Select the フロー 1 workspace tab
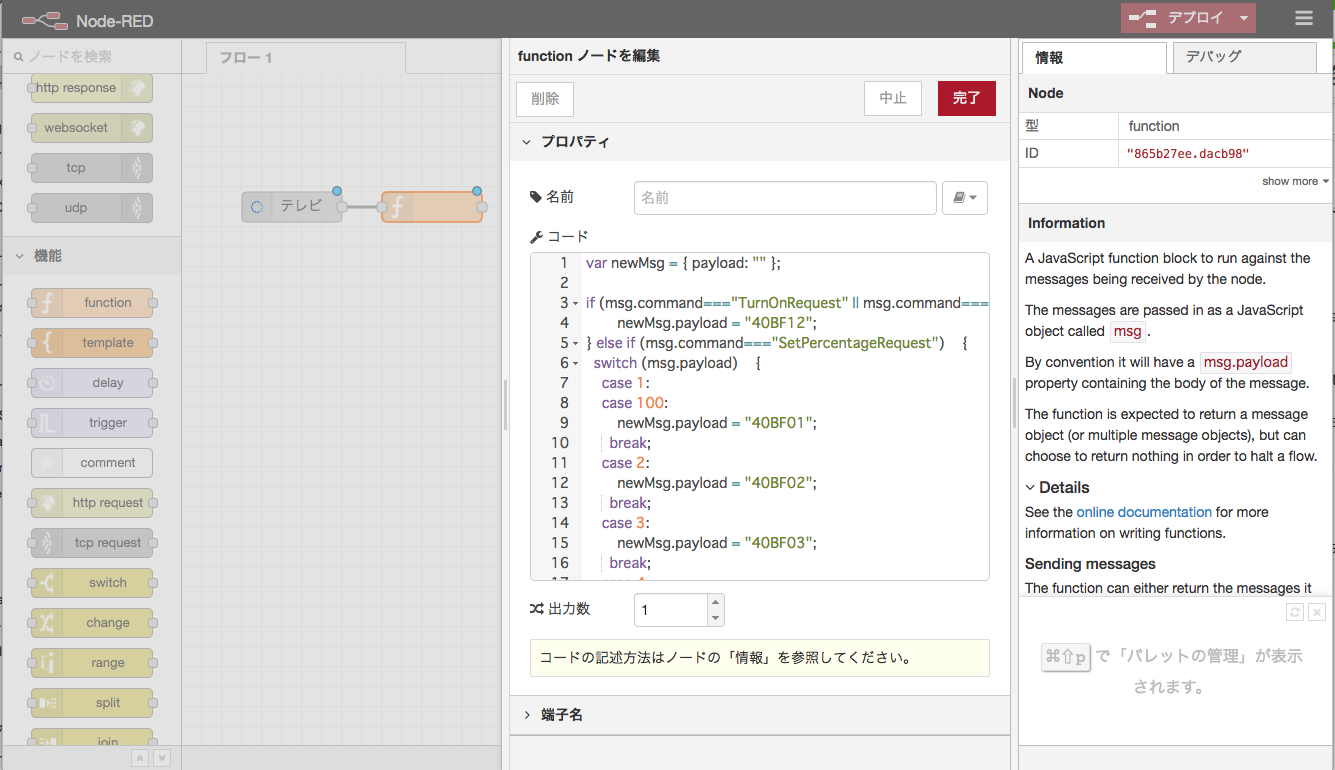Image resolution: width=1335 pixels, height=770 pixels. [306, 58]
